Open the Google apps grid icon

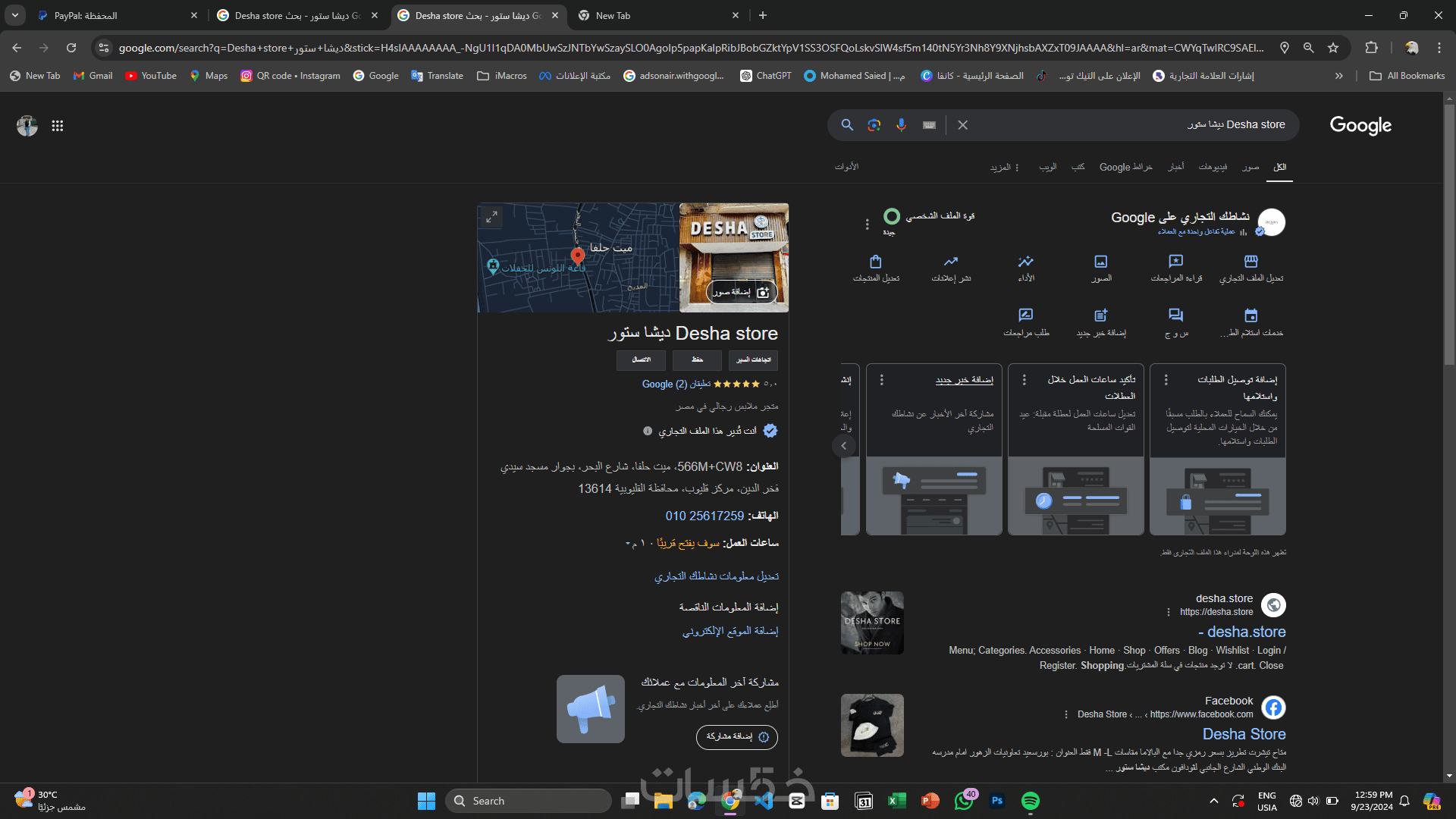(58, 126)
